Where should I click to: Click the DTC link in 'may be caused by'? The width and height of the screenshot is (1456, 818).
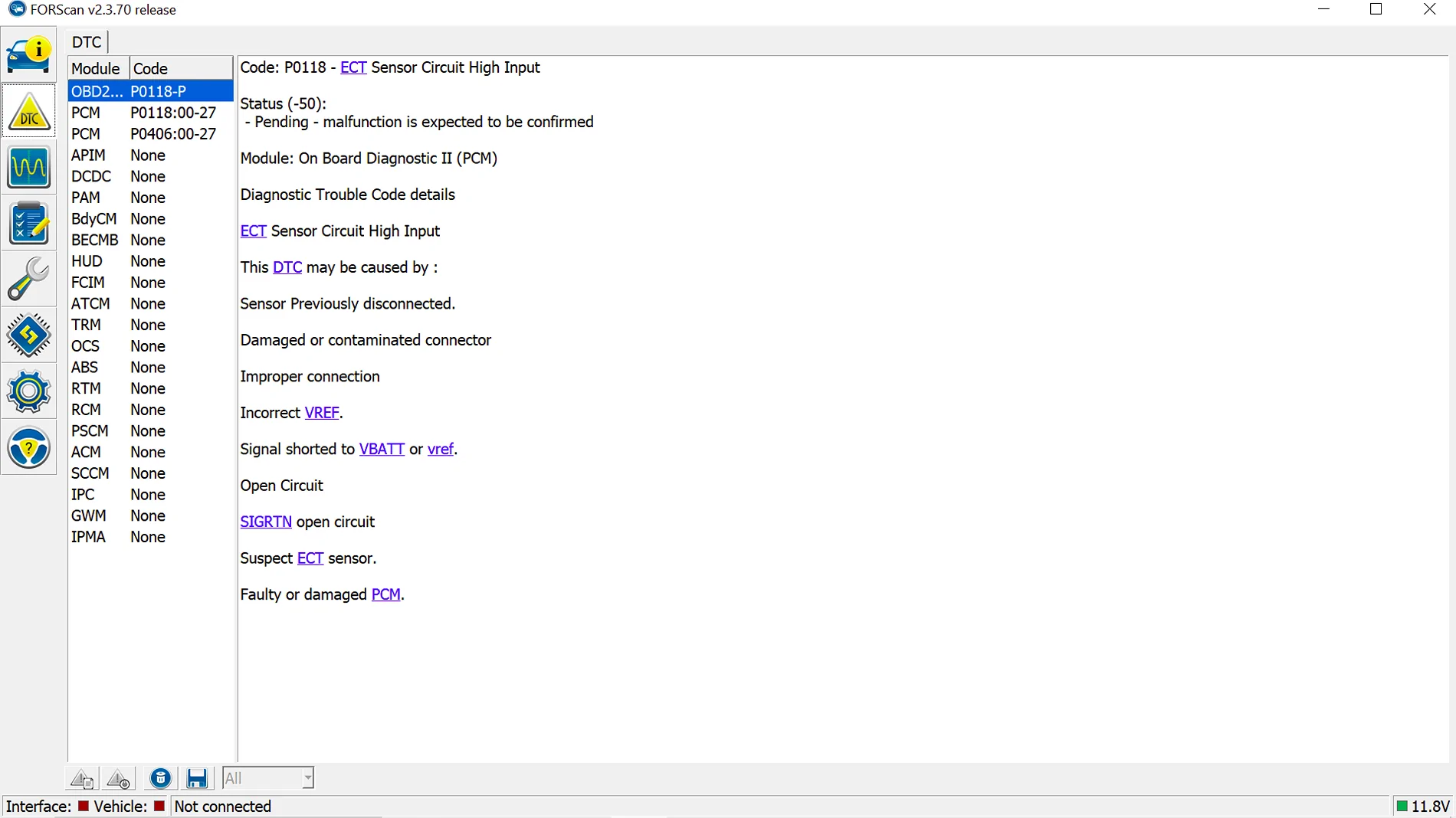pos(287,267)
